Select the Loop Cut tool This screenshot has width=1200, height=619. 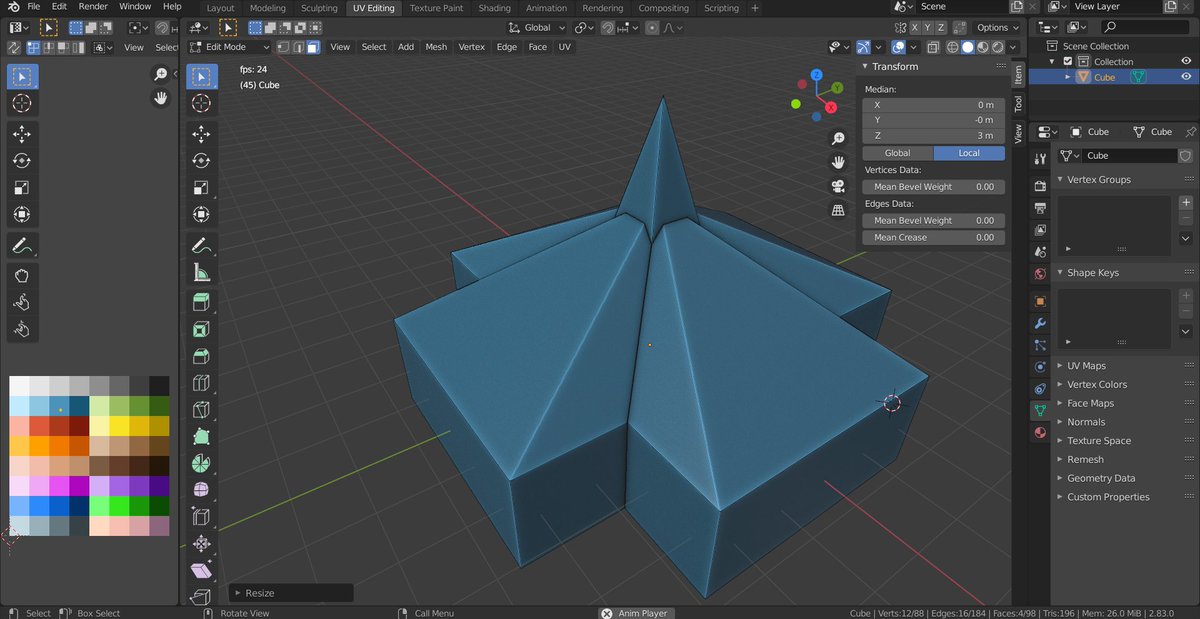[x=201, y=384]
